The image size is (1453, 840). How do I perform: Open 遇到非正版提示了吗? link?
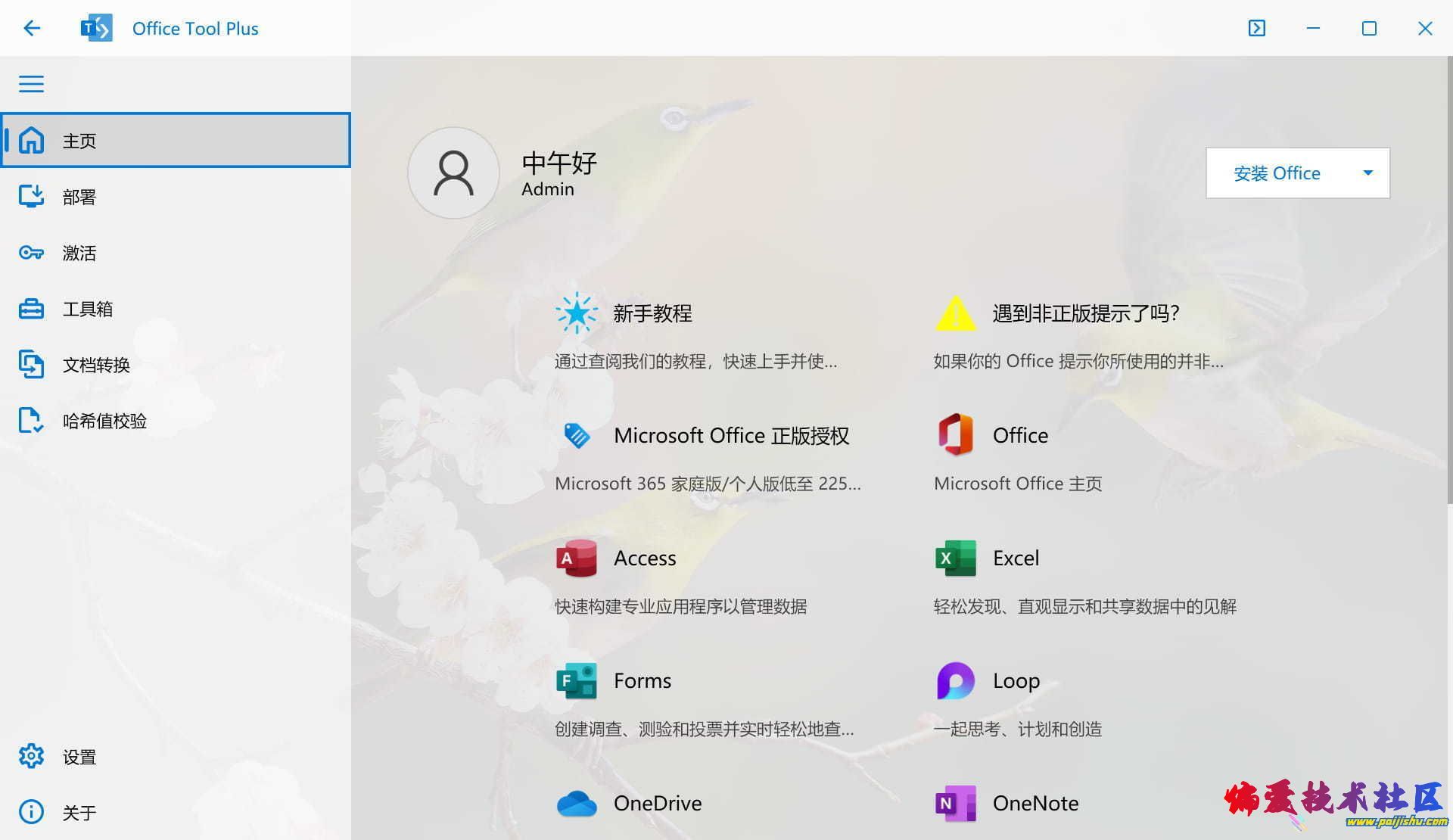click(x=1086, y=313)
